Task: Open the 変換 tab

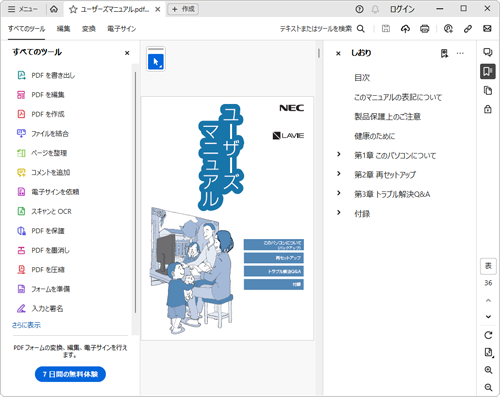Action: pyautogui.click(x=89, y=29)
